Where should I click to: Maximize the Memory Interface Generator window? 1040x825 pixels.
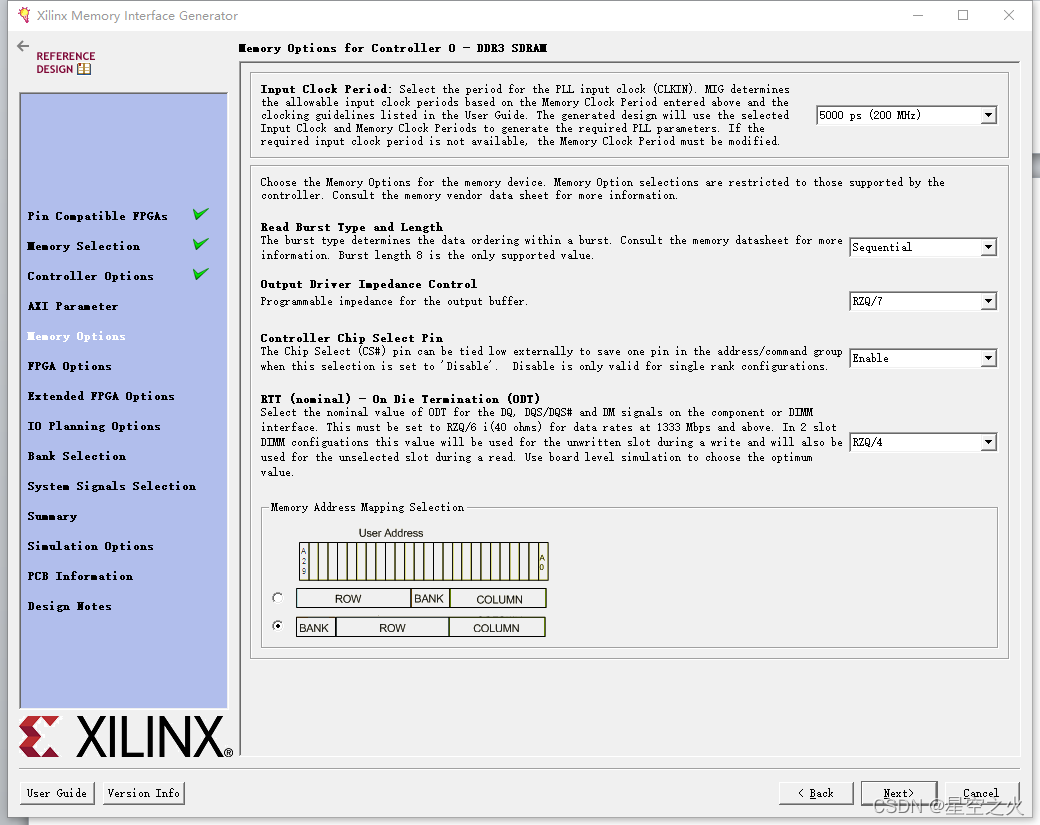(x=963, y=15)
